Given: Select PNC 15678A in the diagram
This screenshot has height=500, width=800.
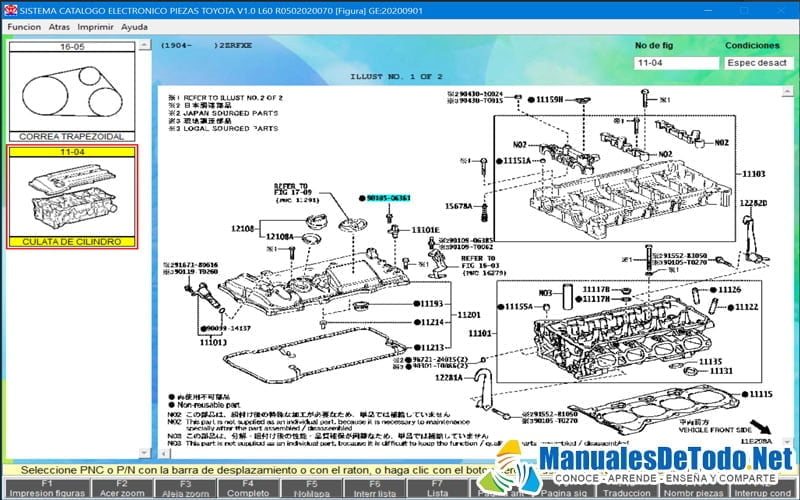Looking at the screenshot, I should [459, 206].
